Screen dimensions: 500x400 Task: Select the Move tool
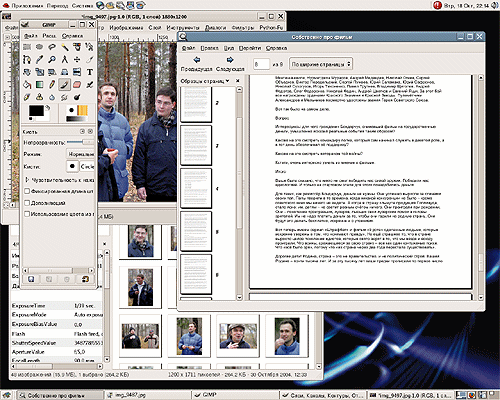[x=77, y=60]
